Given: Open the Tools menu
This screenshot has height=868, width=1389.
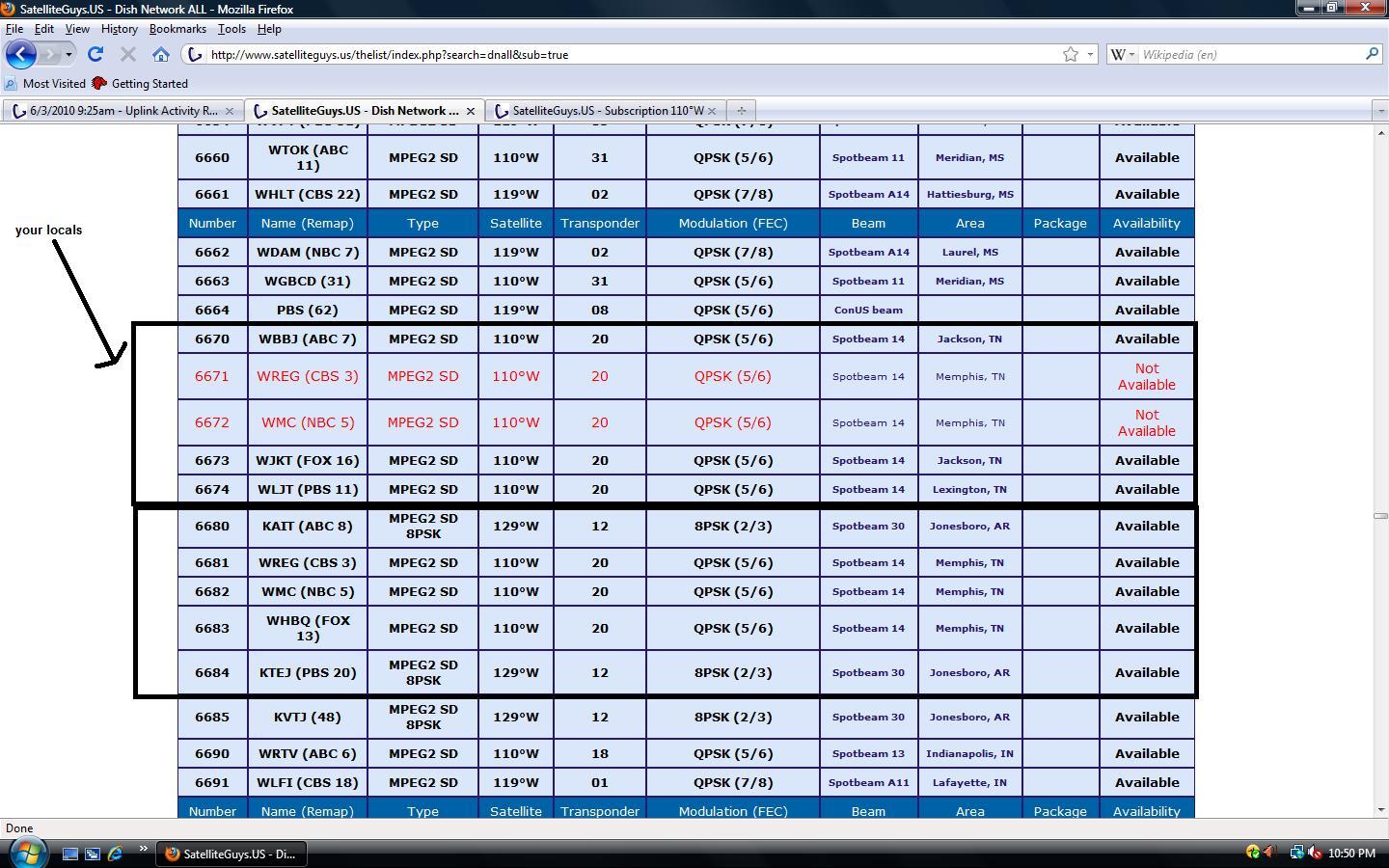Looking at the screenshot, I should pos(231,29).
